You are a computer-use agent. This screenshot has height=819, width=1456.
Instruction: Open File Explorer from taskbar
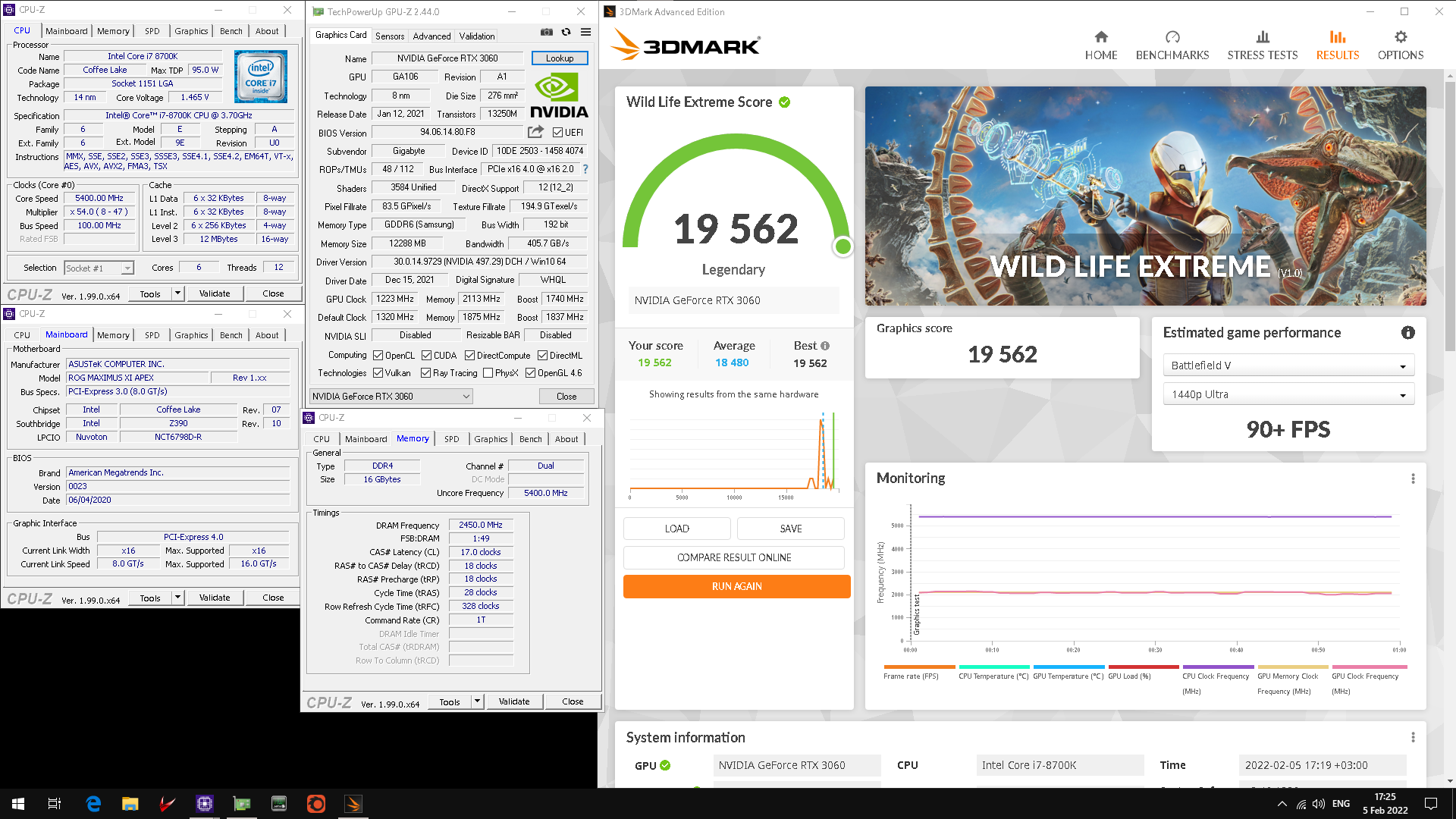coord(130,804)
